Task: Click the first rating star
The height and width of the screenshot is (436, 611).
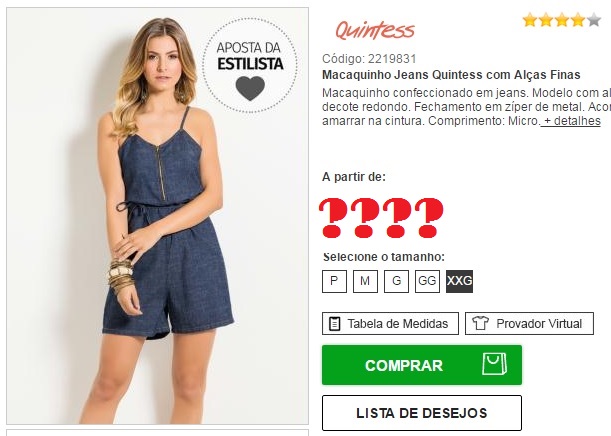Action: (530, 19)
